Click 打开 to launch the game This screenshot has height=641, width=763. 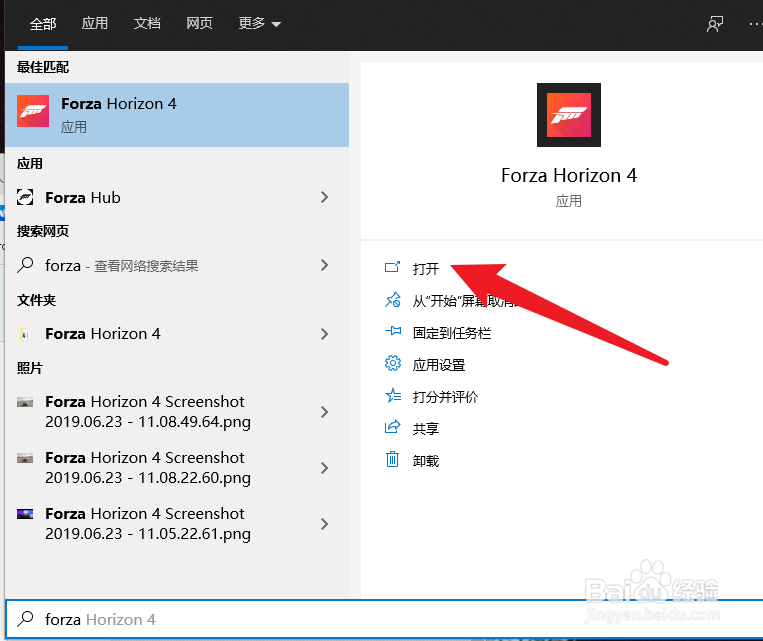[x=426, y=269]
